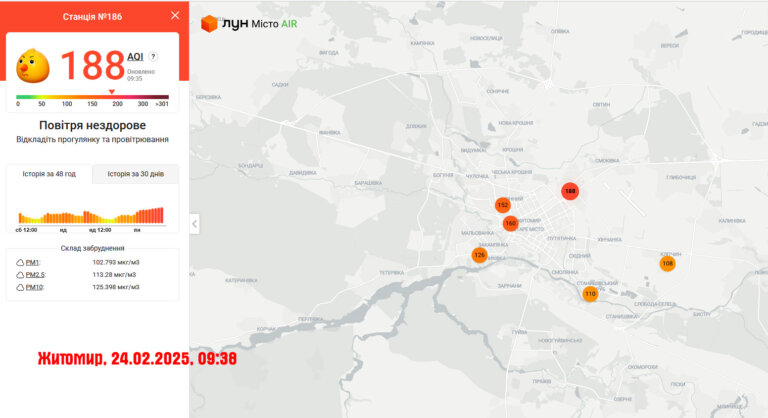Select the station marker showing 108
768x418 pixels.
click(x=667, y=264)
